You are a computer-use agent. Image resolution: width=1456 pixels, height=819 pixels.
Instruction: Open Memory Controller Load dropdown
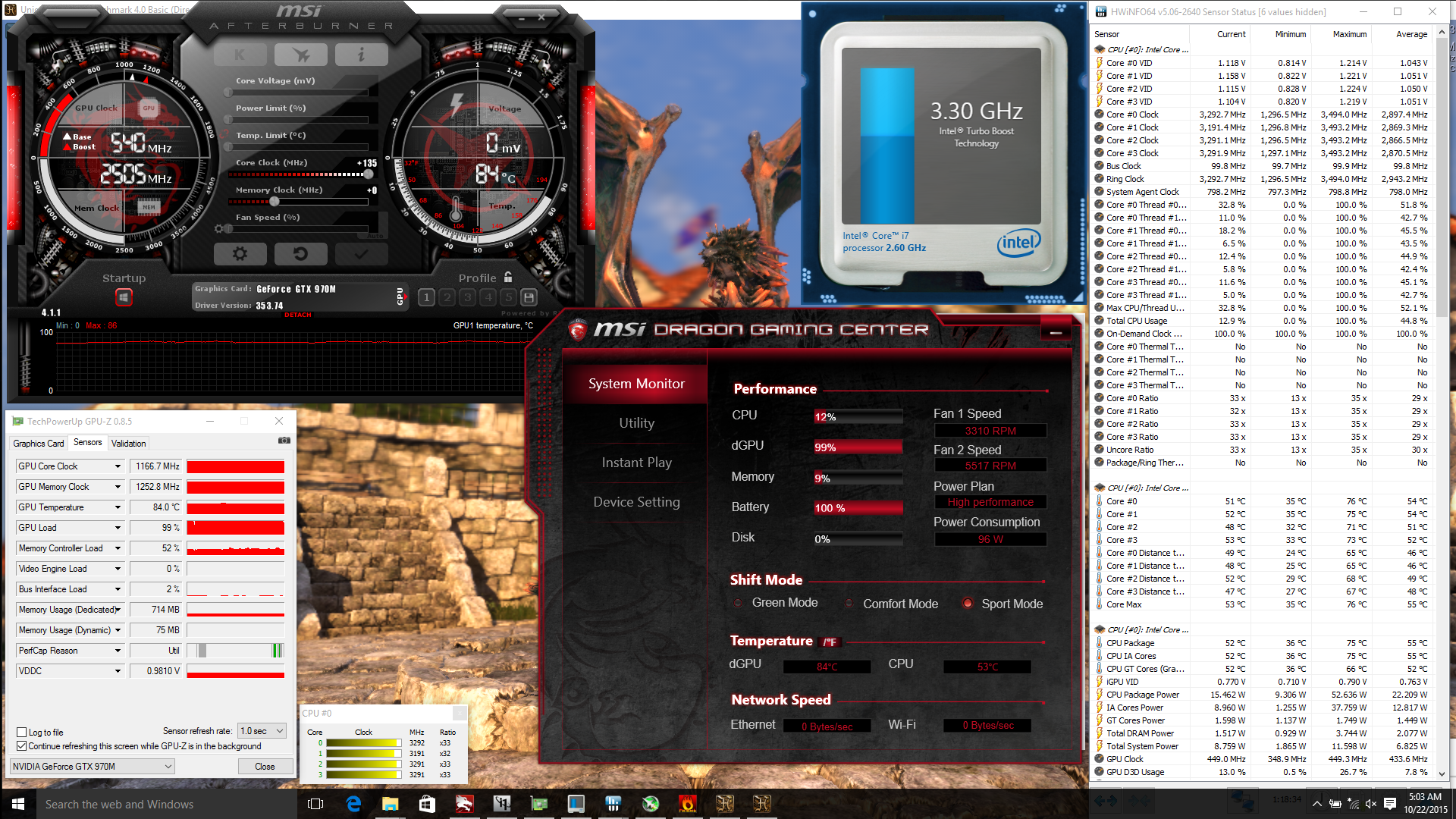(x=118, y=548)
